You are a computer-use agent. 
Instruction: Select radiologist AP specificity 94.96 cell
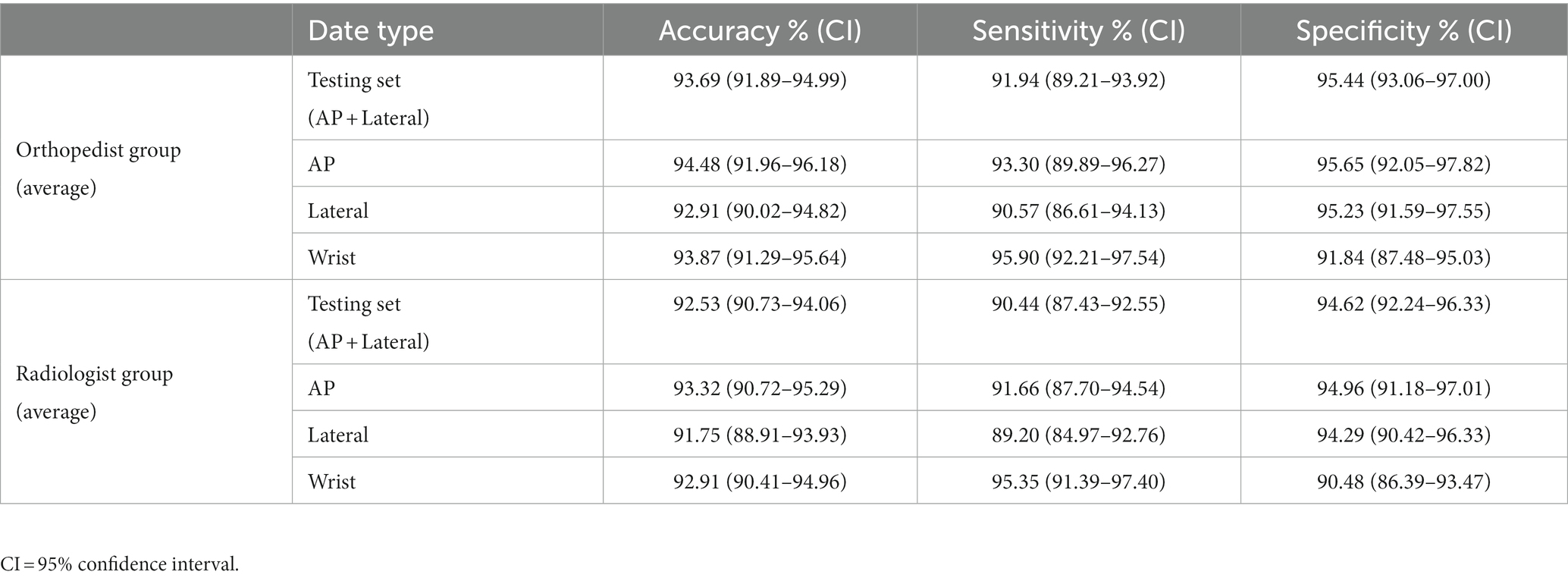click(1403, 388)
